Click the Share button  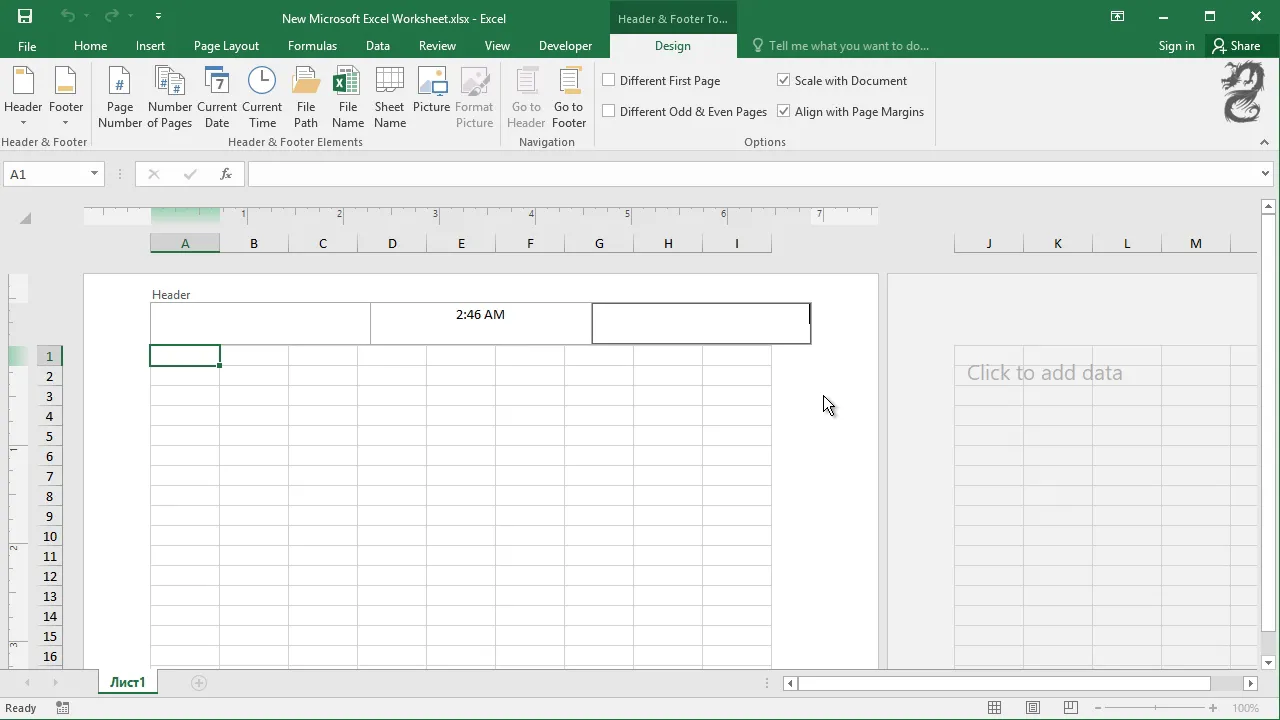tap(1236, 46)
